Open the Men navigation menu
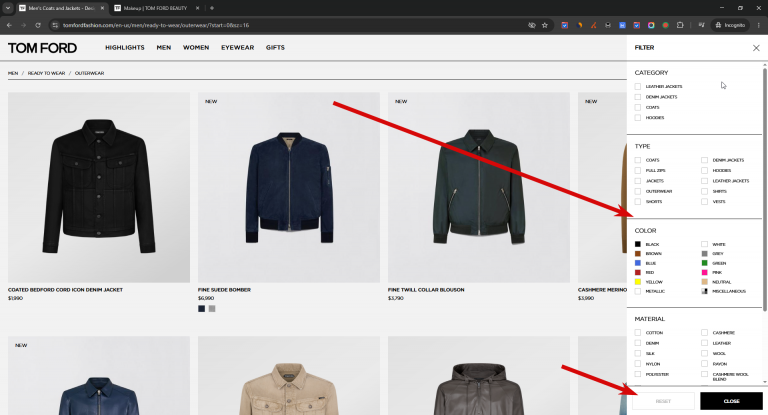The image size is (768, 415). 164,48
